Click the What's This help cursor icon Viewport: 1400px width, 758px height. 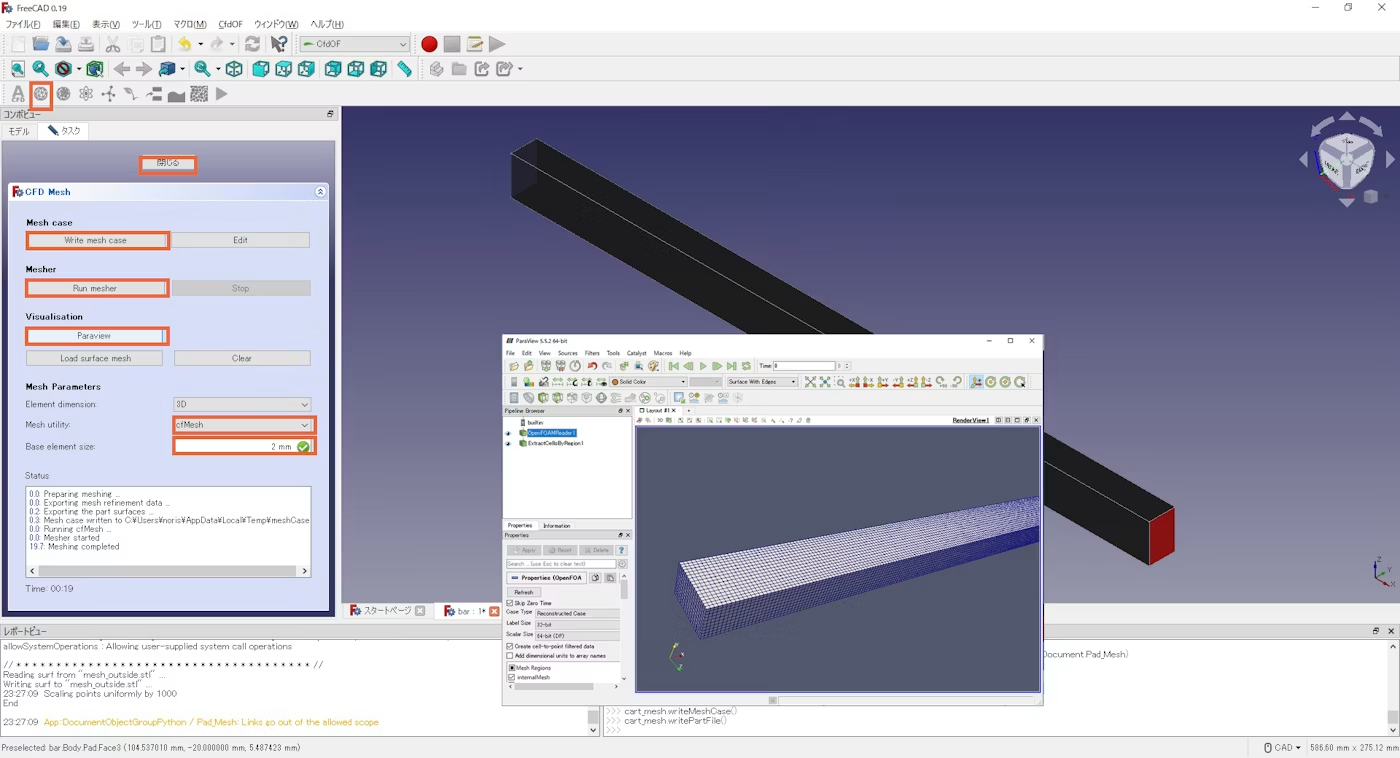click(279, 44)
